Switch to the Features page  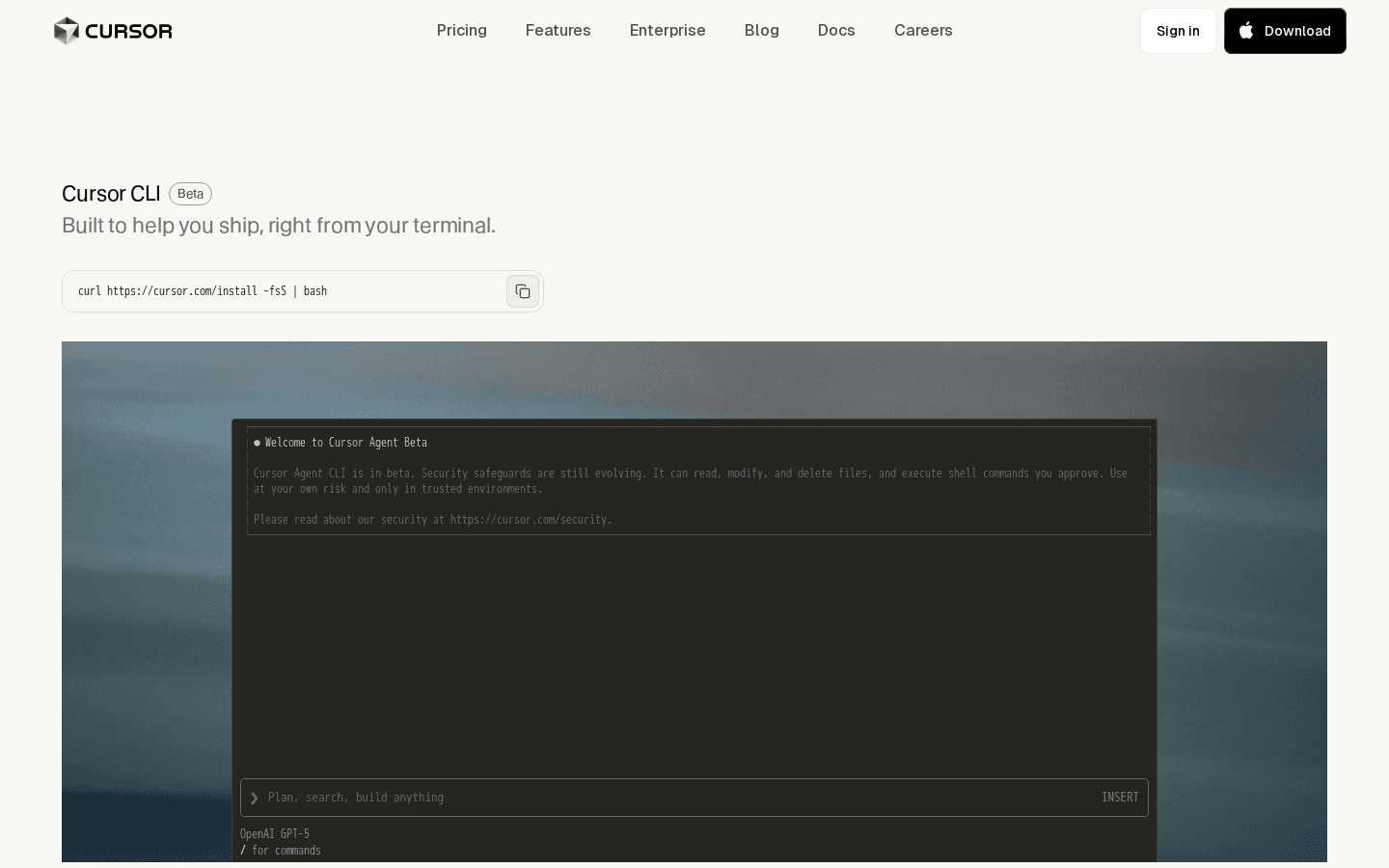point(558,30)
